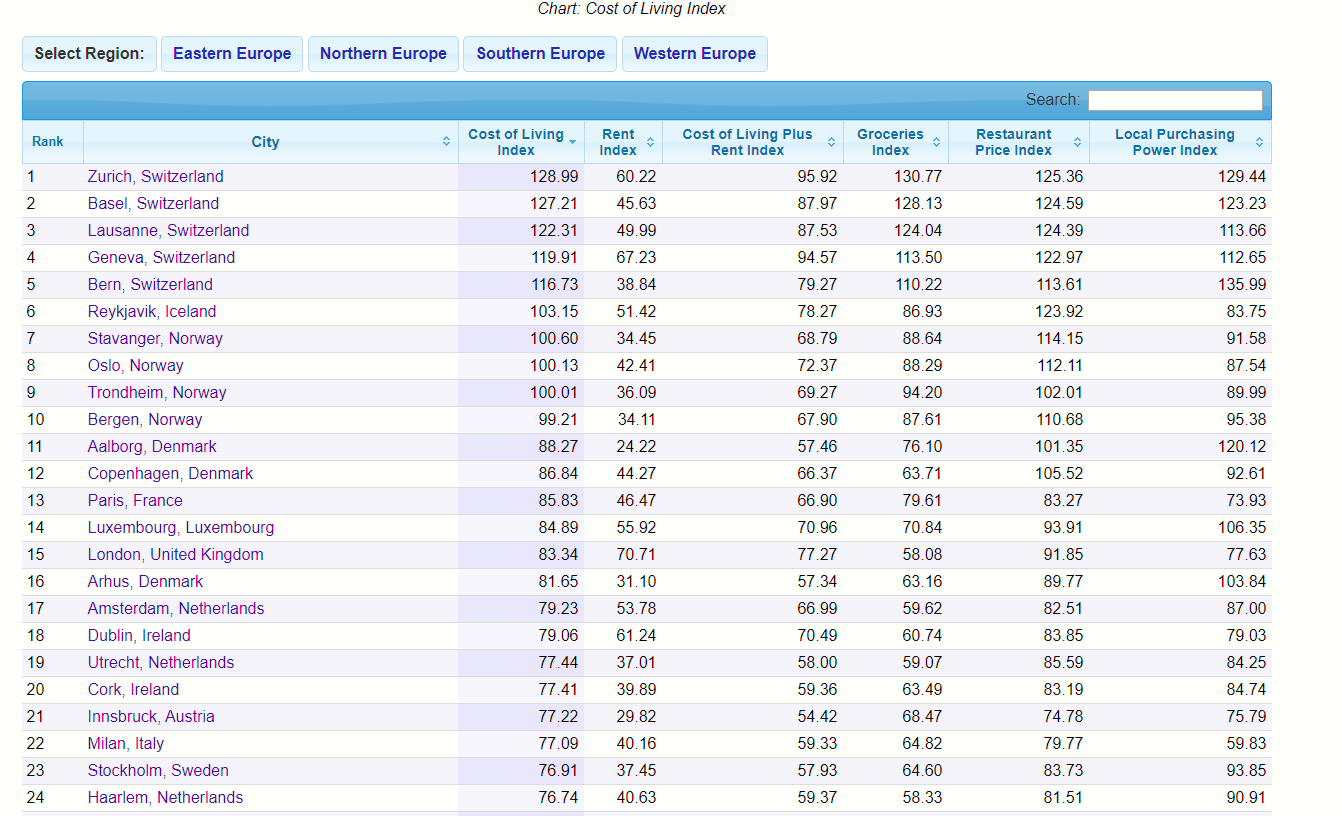Viewport: 1342px width, 816px height.
Task: Switch to Northern Europe region
Action: pos(383,54)
